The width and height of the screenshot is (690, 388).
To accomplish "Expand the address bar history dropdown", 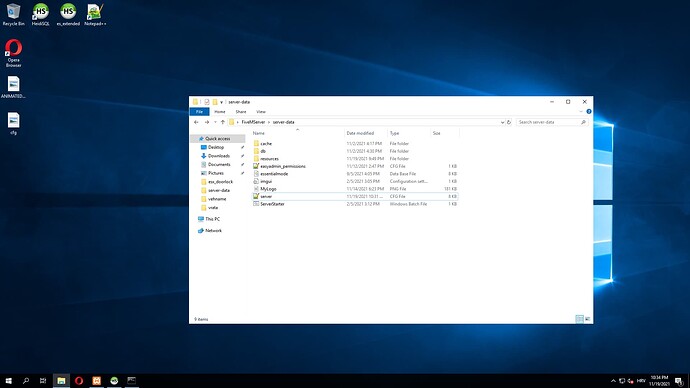I will [502, 122].
